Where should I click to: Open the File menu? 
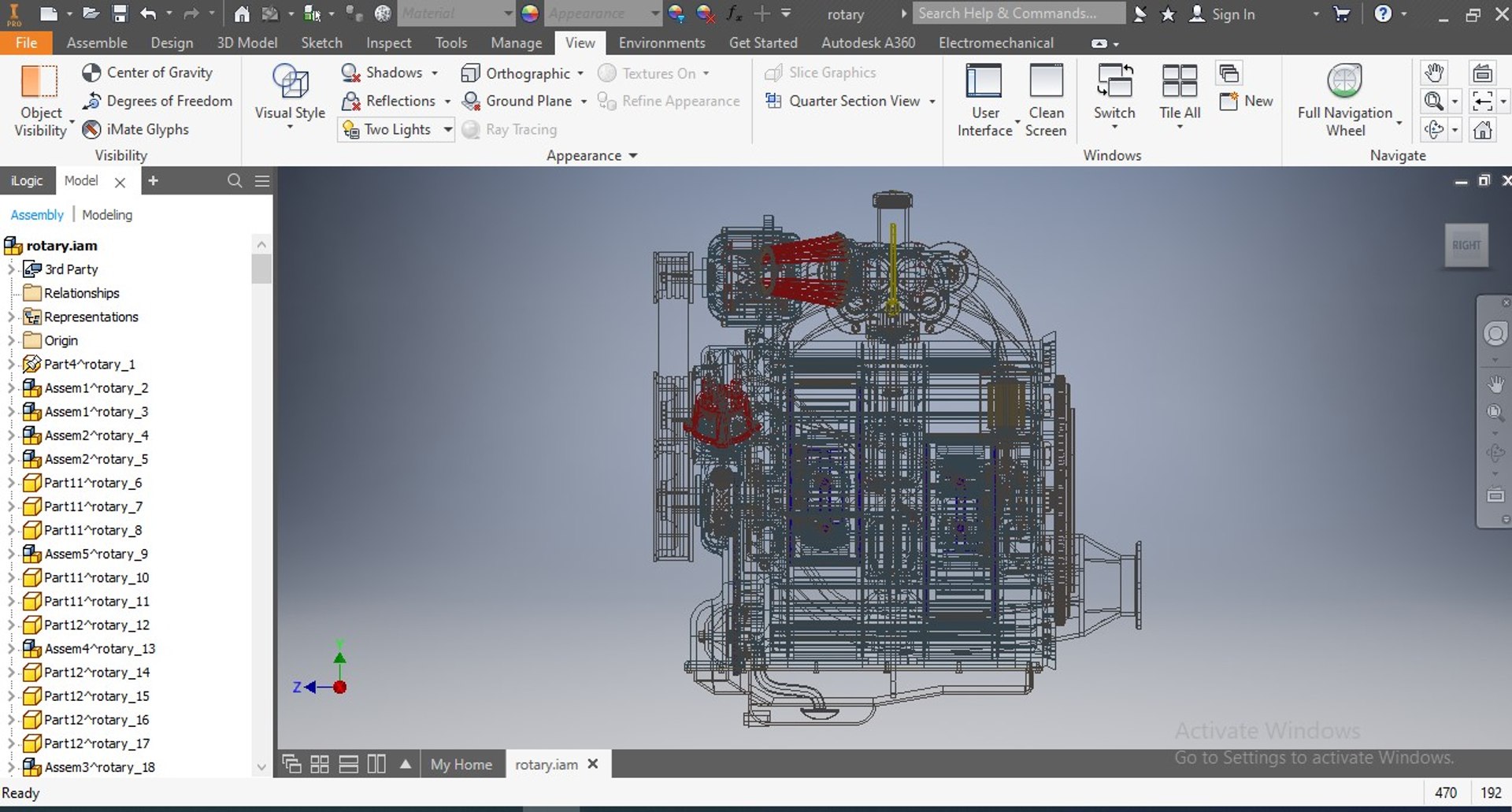click(26, 43)
